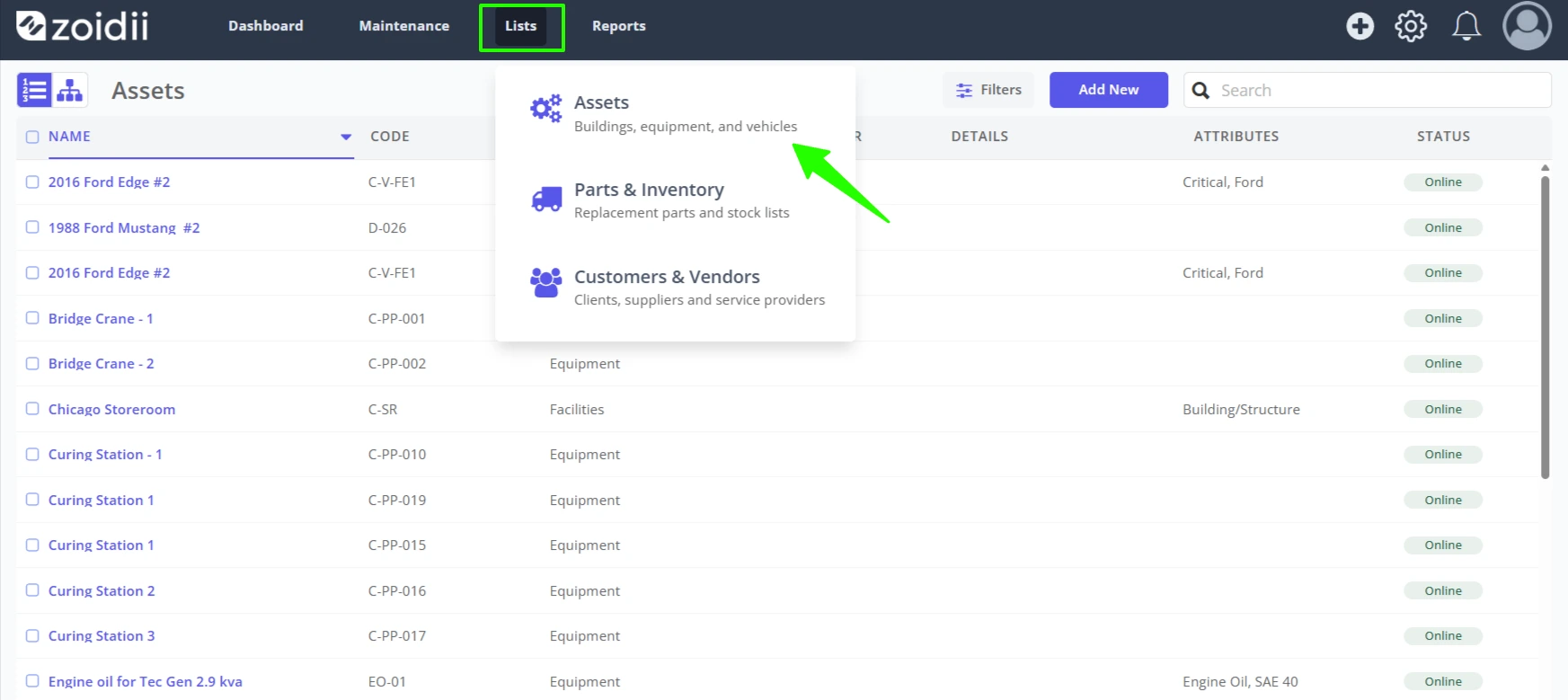The image size is (1568, 700).
Task: Switch to list view icon
Action: 34,90
